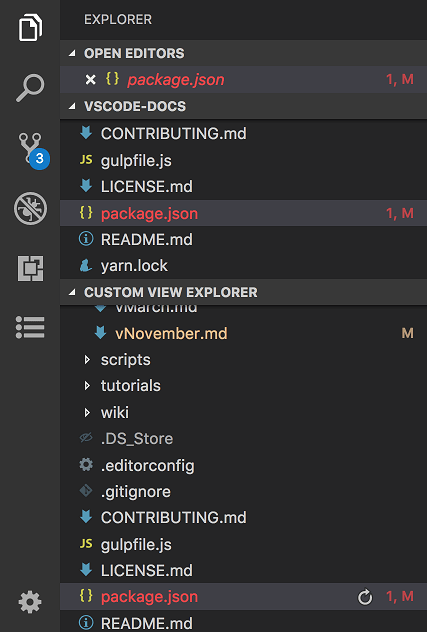The height and width of the screenshot is (632, 427).
Task: Click the refresh icon on package.json row
Action: click(365, 597)
